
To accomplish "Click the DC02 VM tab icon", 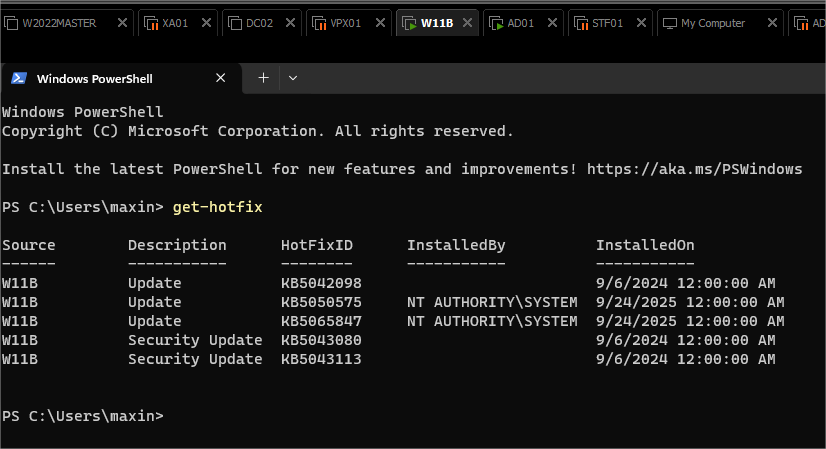I will pos(234,23).
